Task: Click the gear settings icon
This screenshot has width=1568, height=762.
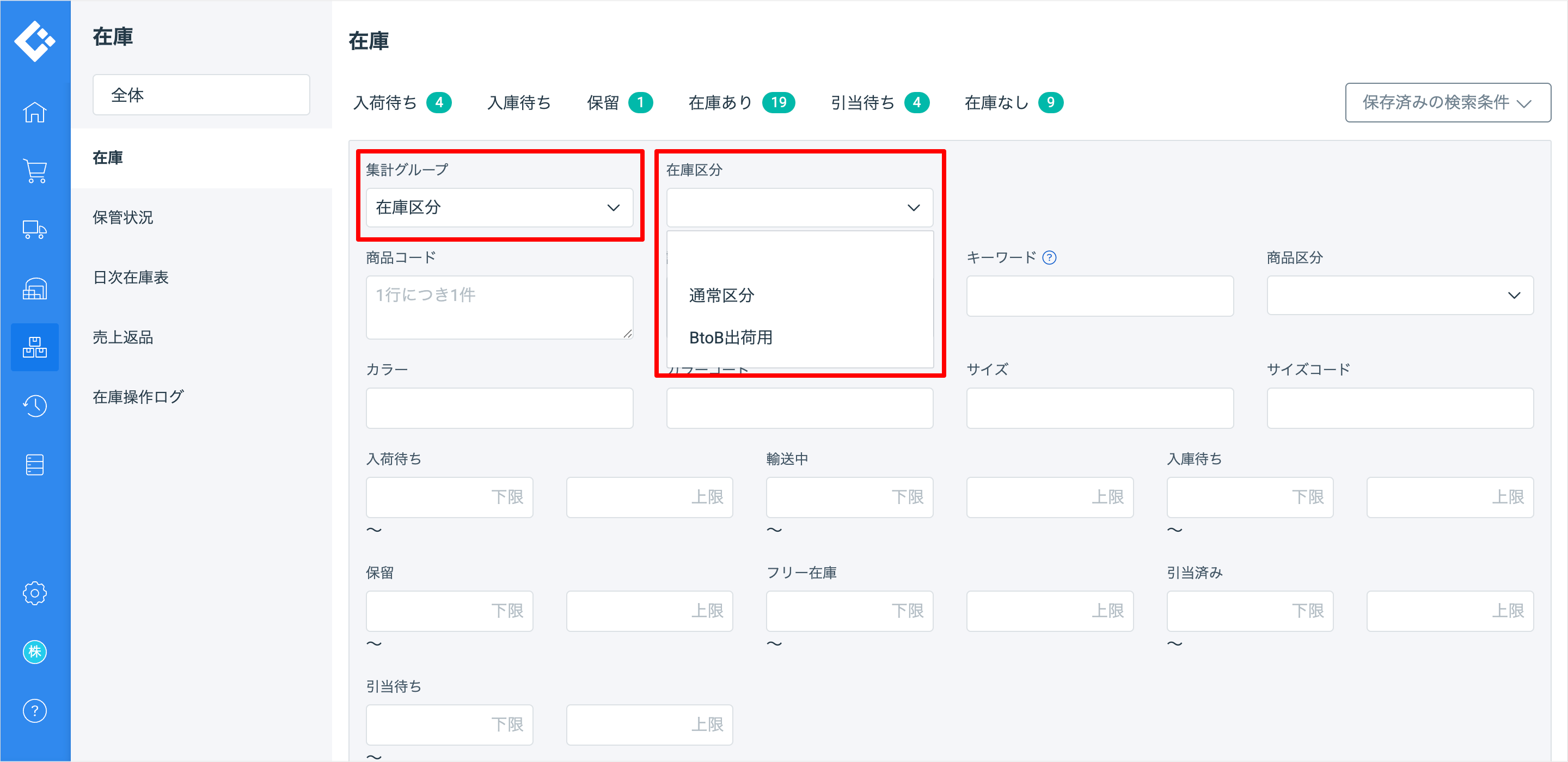Action: (x=35, y=593)
